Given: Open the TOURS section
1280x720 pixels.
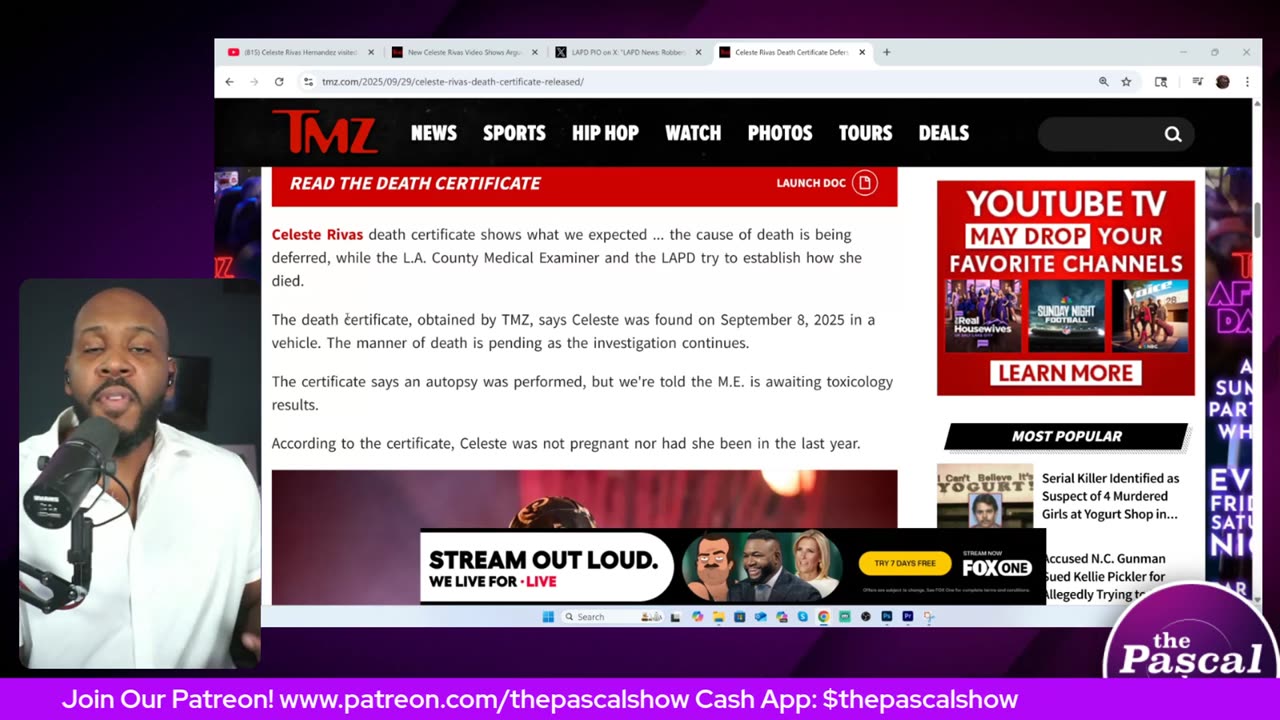Looking at the screenshot, I should coord(865,133).
